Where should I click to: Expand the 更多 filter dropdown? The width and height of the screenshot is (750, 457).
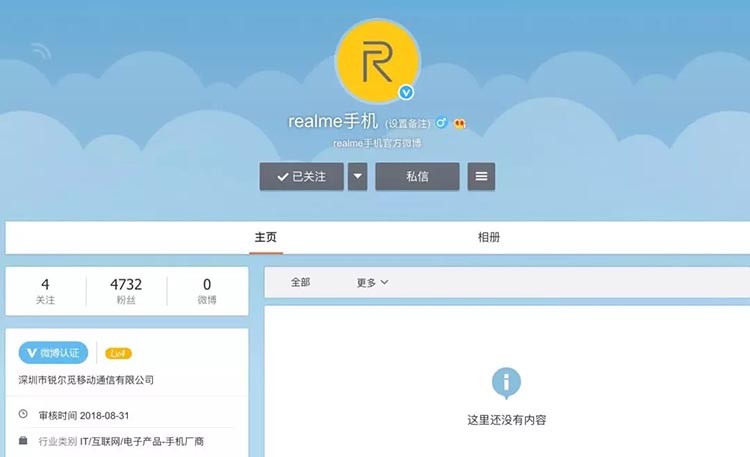(x=372, y=282)
